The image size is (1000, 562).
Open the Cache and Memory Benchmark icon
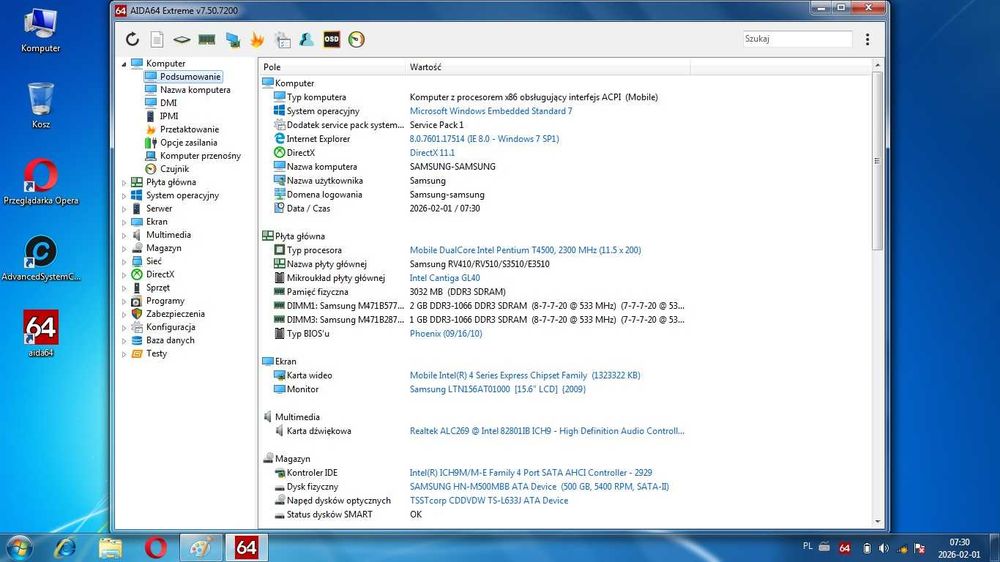[x=207, y=40]
